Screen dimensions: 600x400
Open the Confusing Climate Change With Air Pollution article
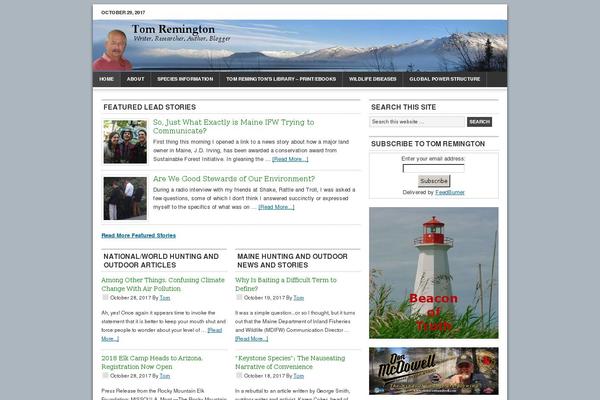163,284
